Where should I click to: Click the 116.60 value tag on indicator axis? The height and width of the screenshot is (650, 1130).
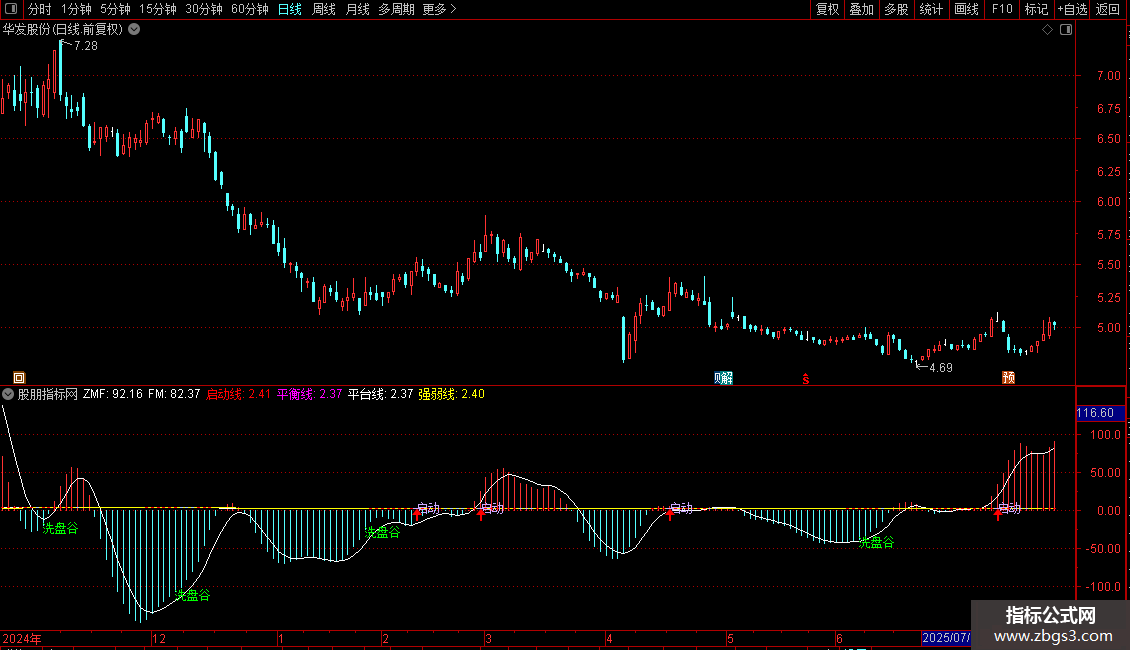(1095, 413)
